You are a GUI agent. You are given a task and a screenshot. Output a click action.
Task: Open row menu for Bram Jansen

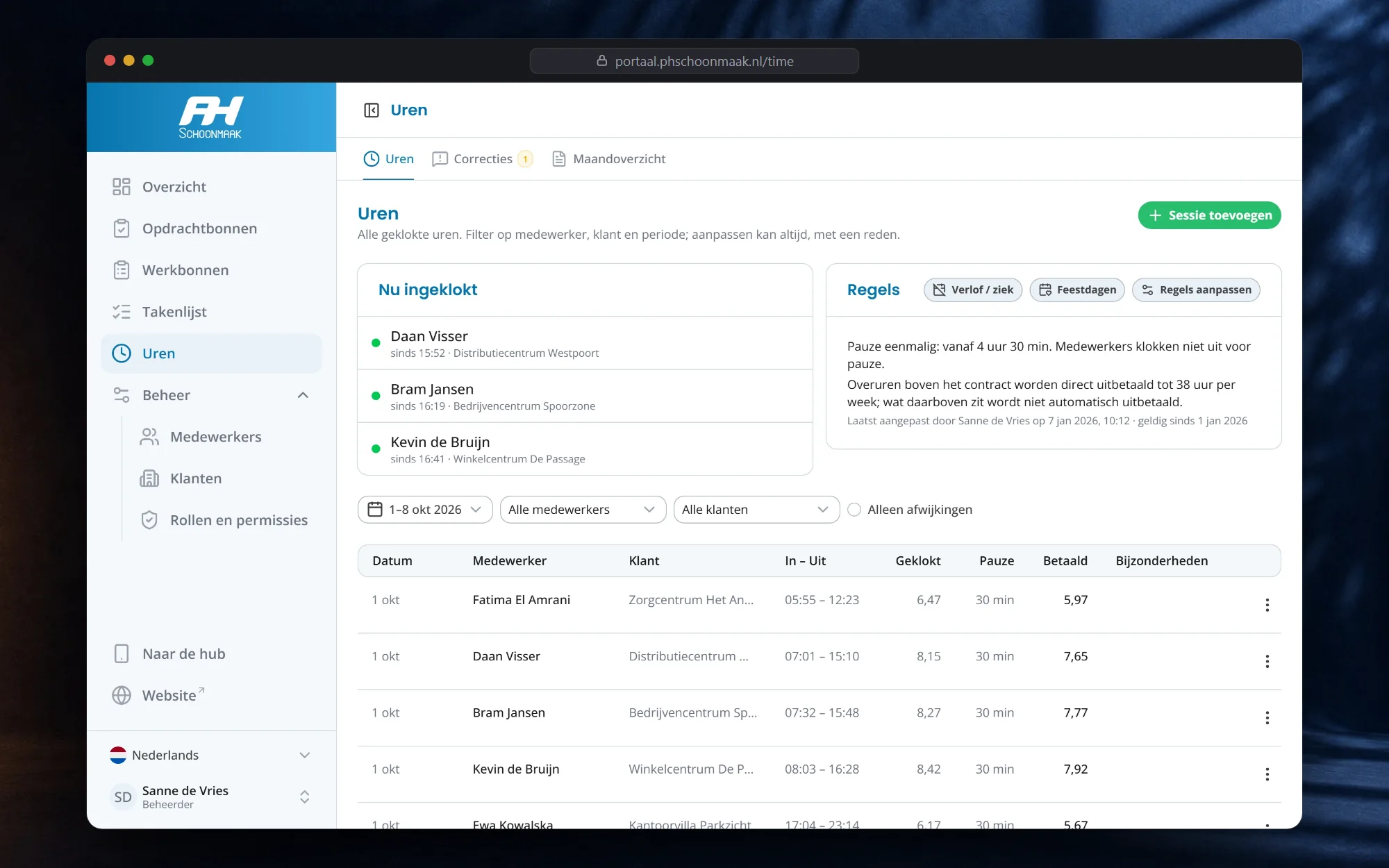[x=1267, y=717]
